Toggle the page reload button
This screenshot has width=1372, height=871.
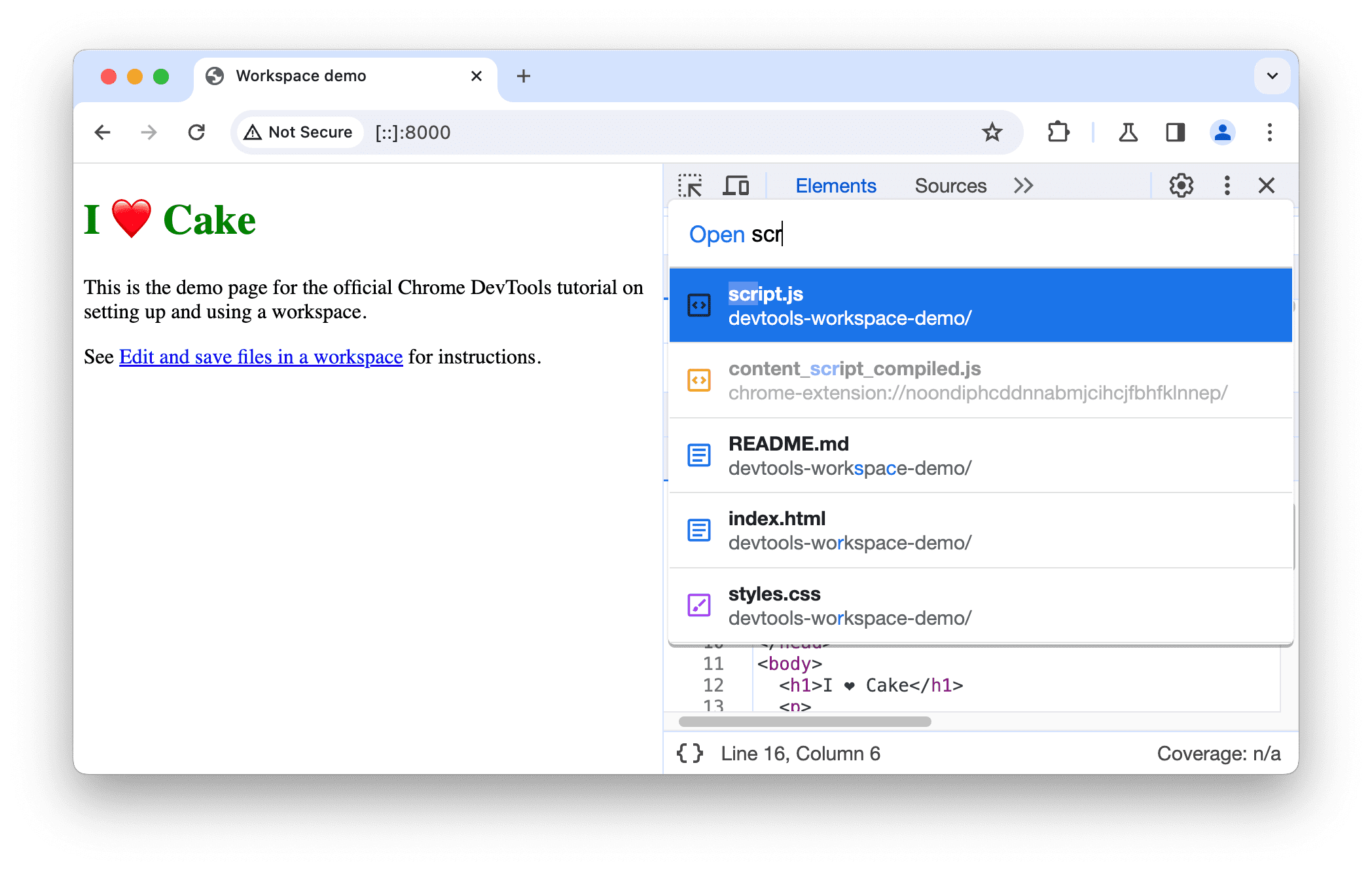pos(196,131)
